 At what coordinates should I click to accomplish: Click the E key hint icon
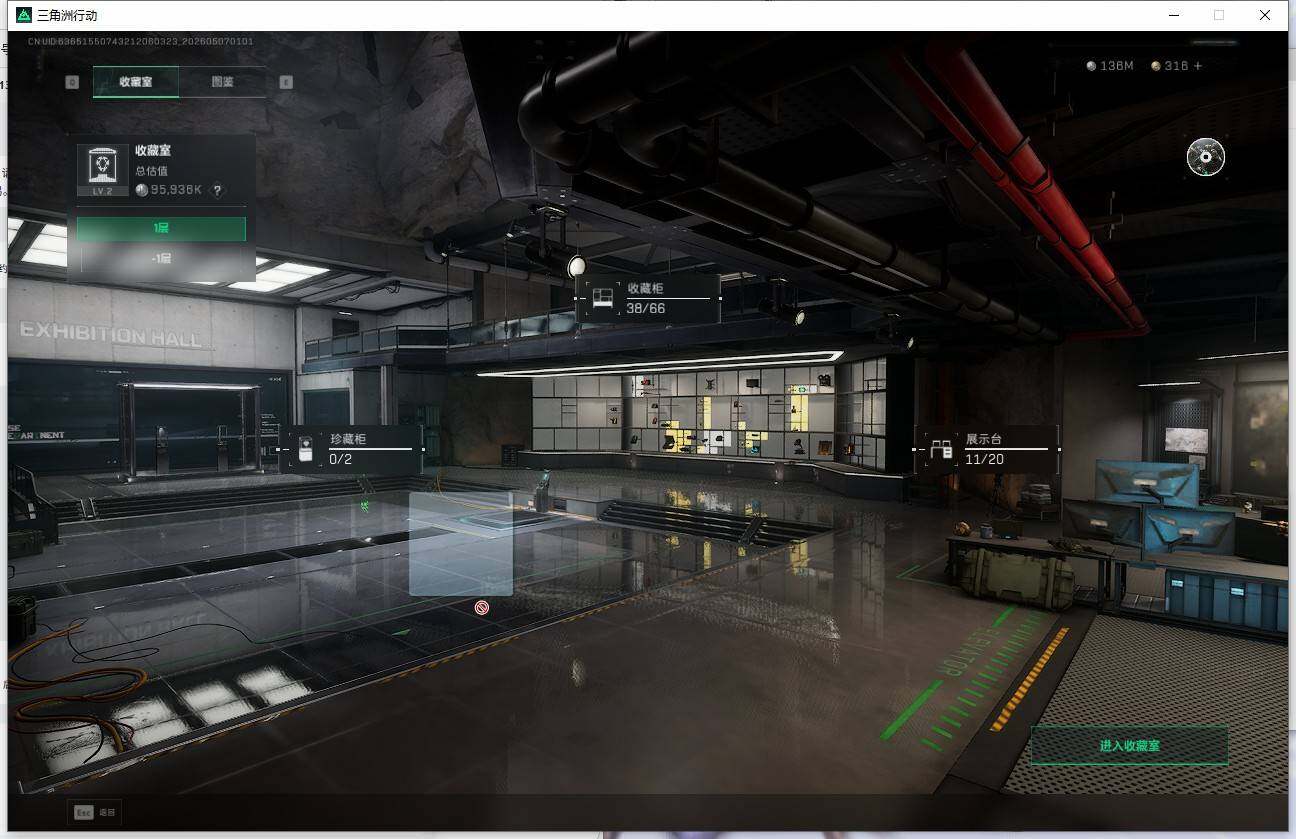coord(286,82)
